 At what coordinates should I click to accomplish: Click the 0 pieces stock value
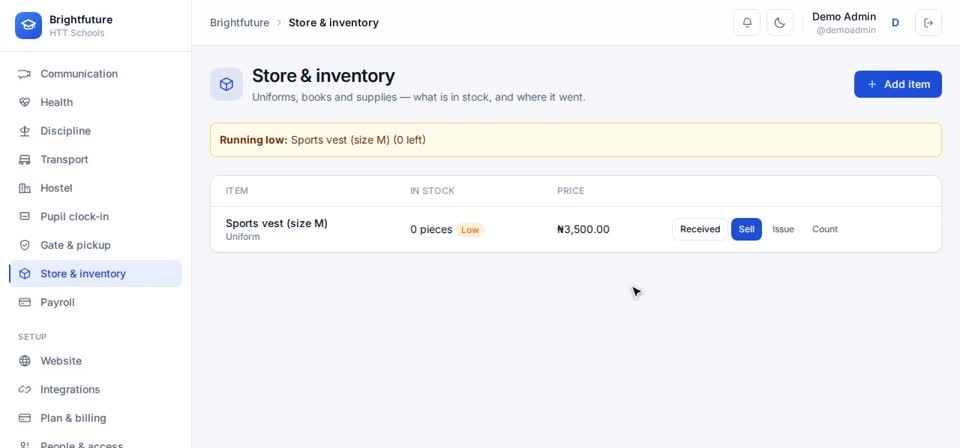431,230
